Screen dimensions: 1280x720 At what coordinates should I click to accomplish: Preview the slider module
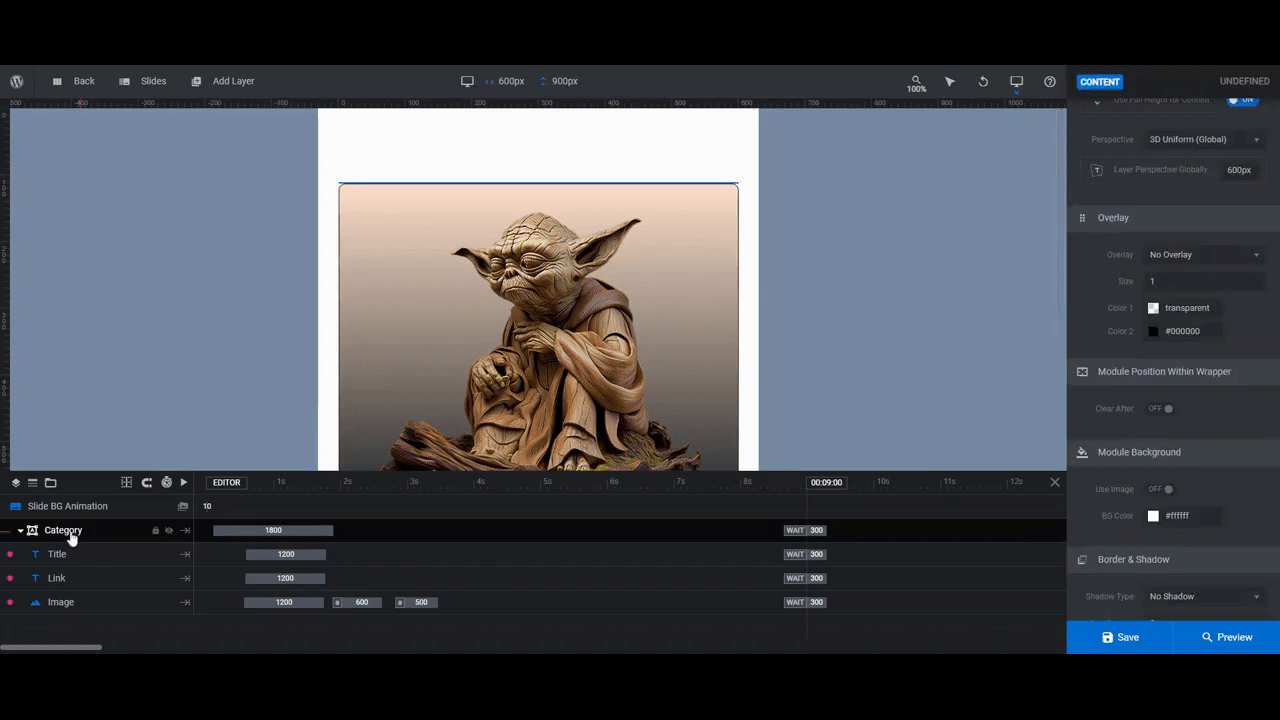click(x=1226, y=637)
